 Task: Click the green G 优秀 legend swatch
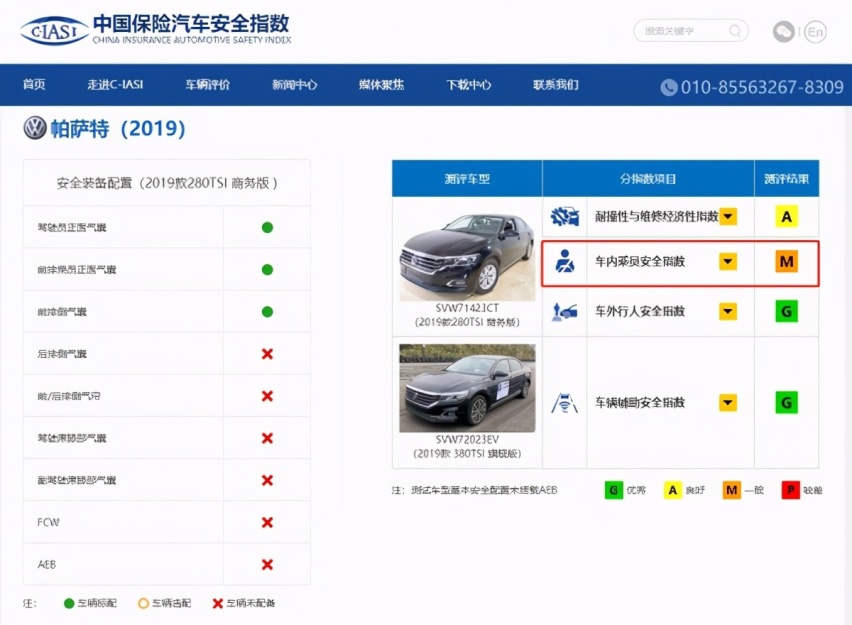pos(613,490)
